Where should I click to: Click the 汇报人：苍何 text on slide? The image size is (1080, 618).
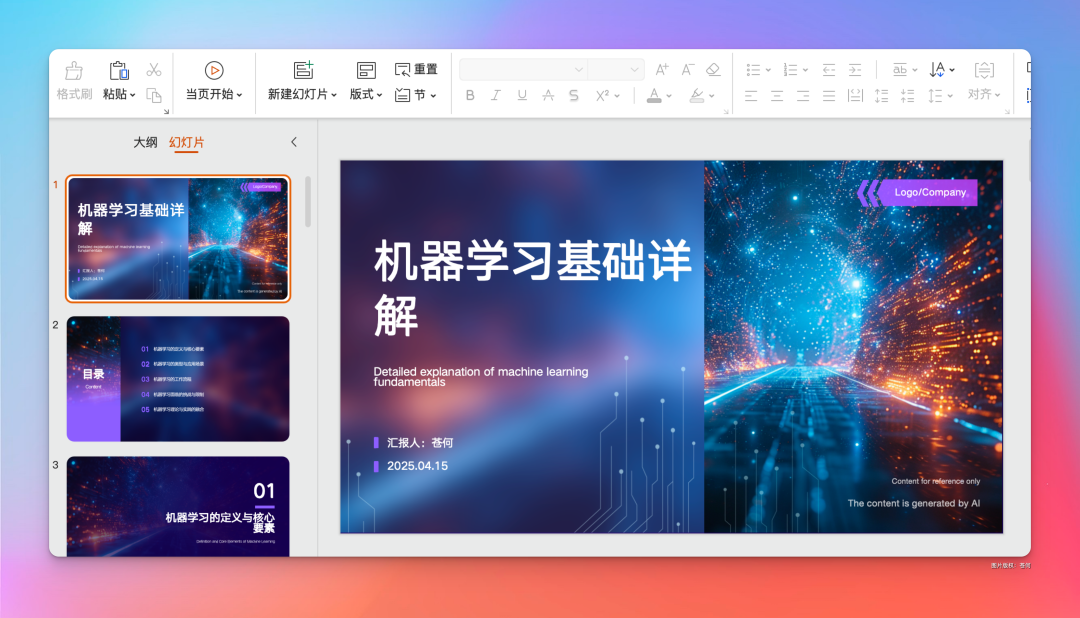[x=419, y=442]
